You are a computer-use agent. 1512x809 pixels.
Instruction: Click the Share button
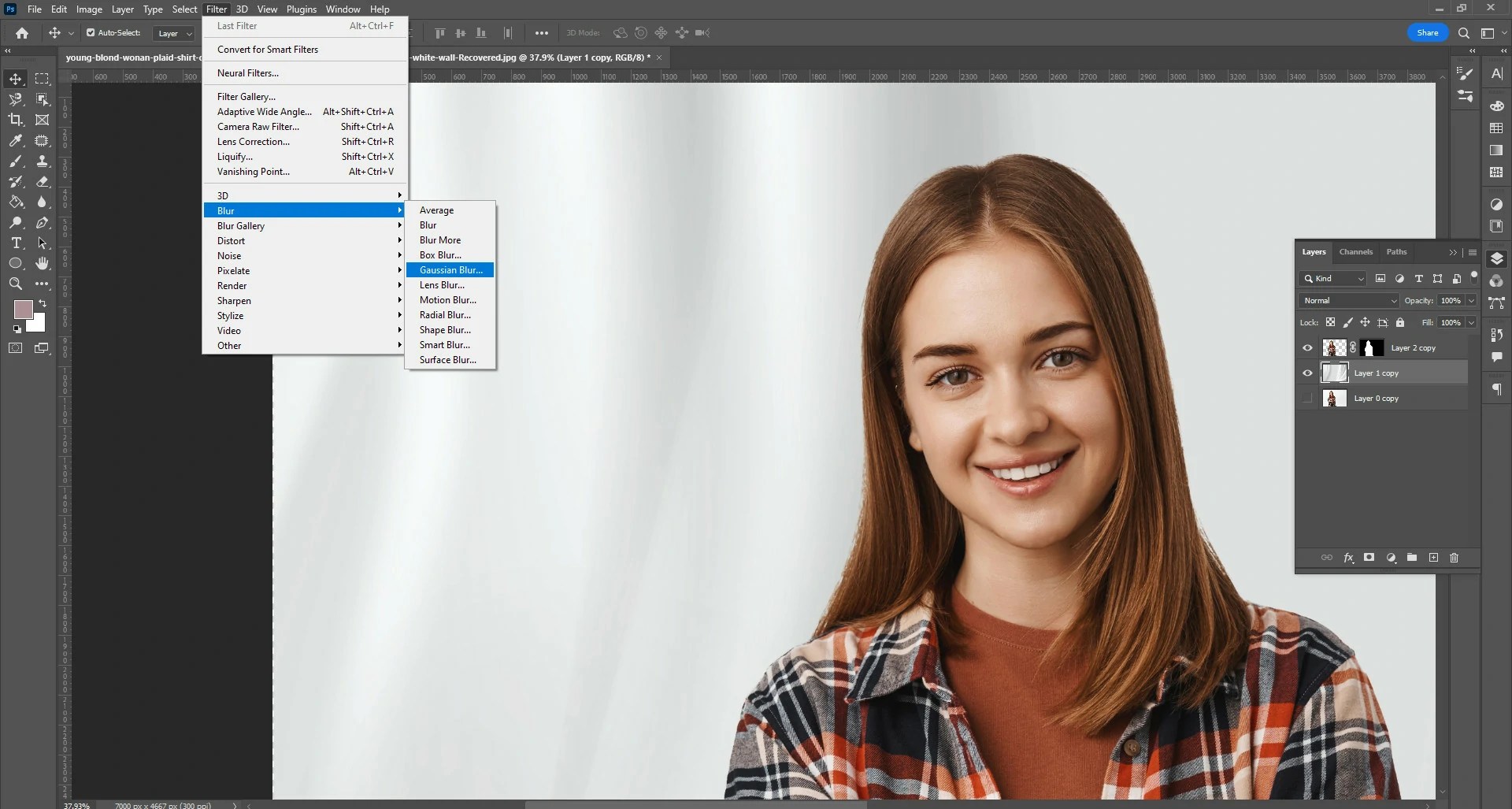click(1428, 32)
